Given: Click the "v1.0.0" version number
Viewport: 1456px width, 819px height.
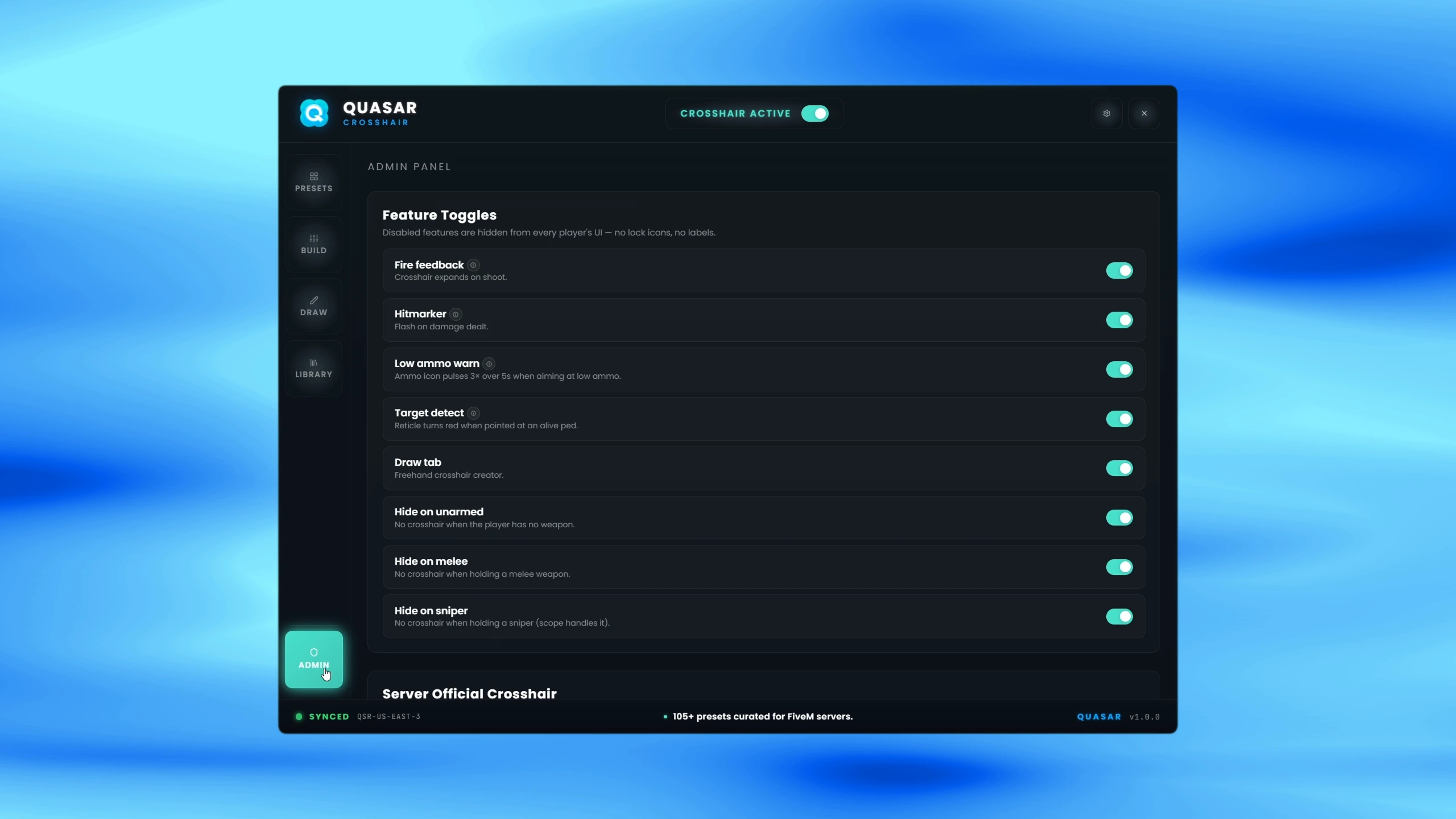Looking at the screenshot, I should [1144, 717].
